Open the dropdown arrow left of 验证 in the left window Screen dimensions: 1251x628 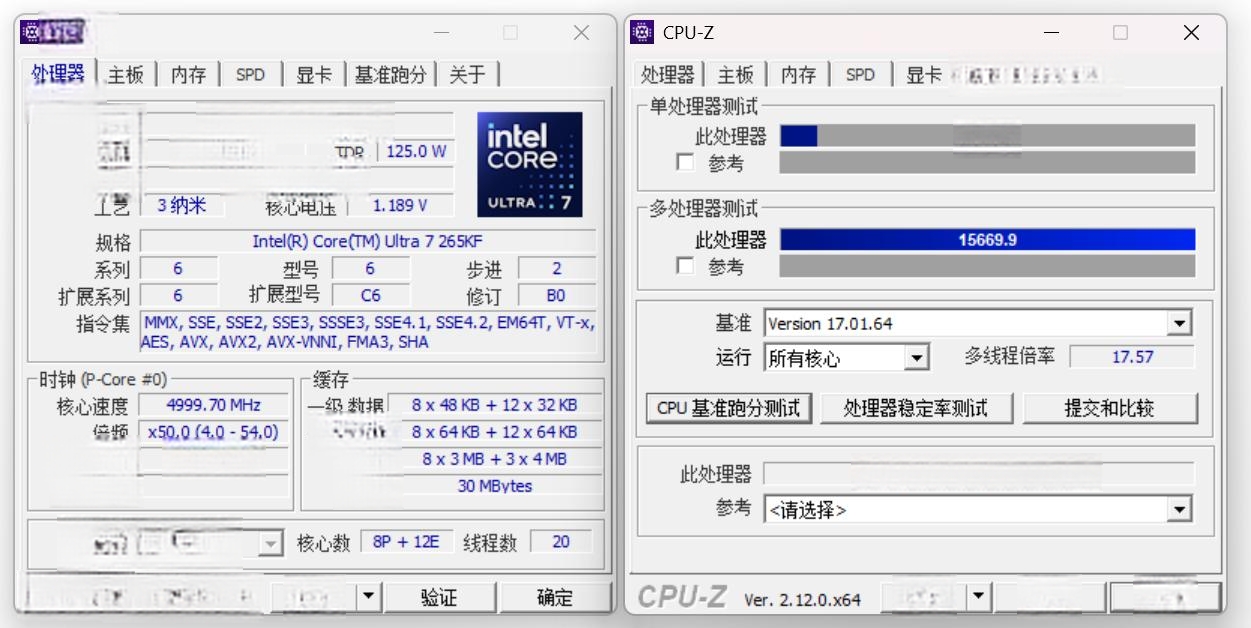369,597
